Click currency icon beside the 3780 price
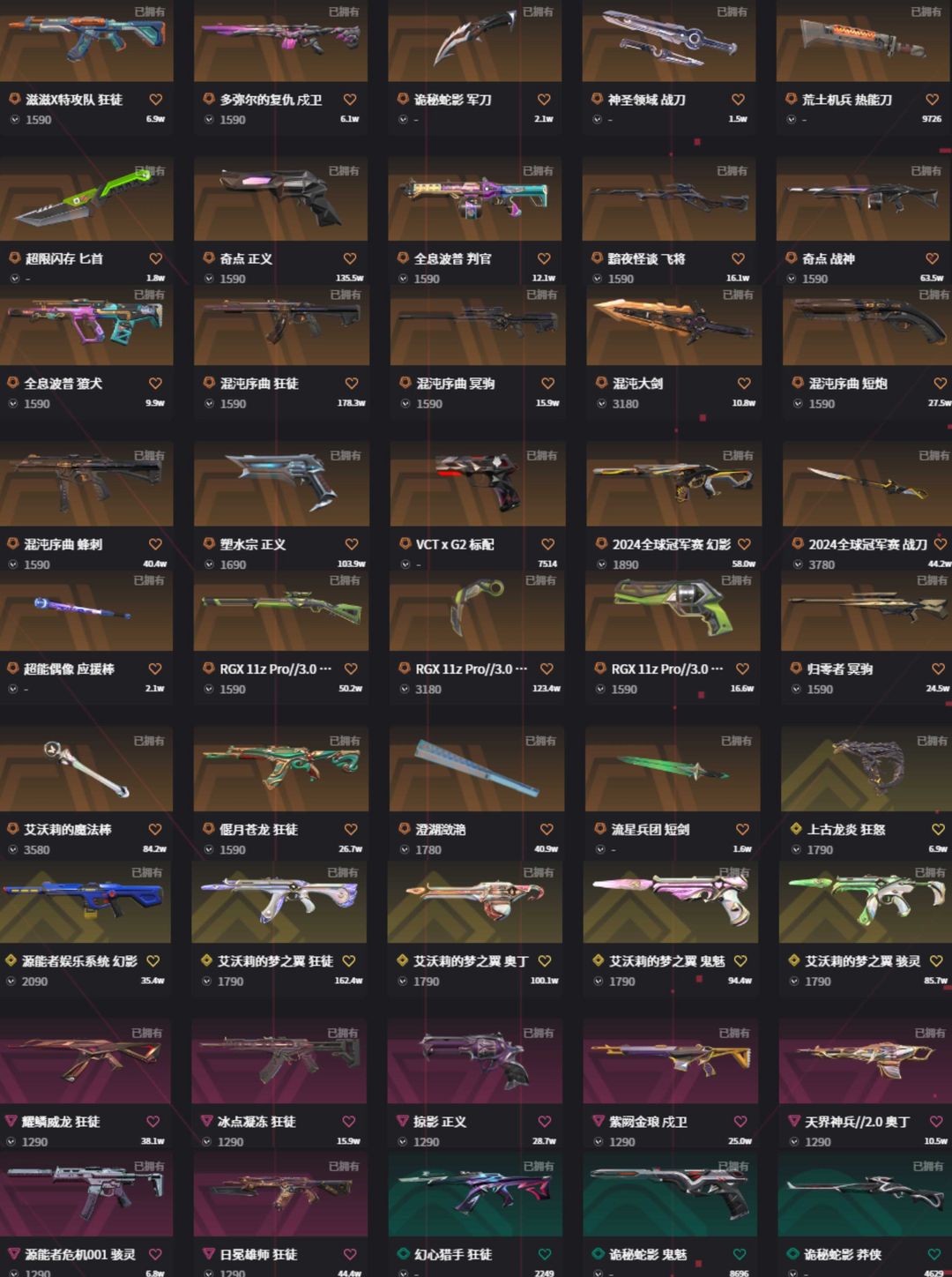Screen dimensions: 952x1277 tap(797, 564)
